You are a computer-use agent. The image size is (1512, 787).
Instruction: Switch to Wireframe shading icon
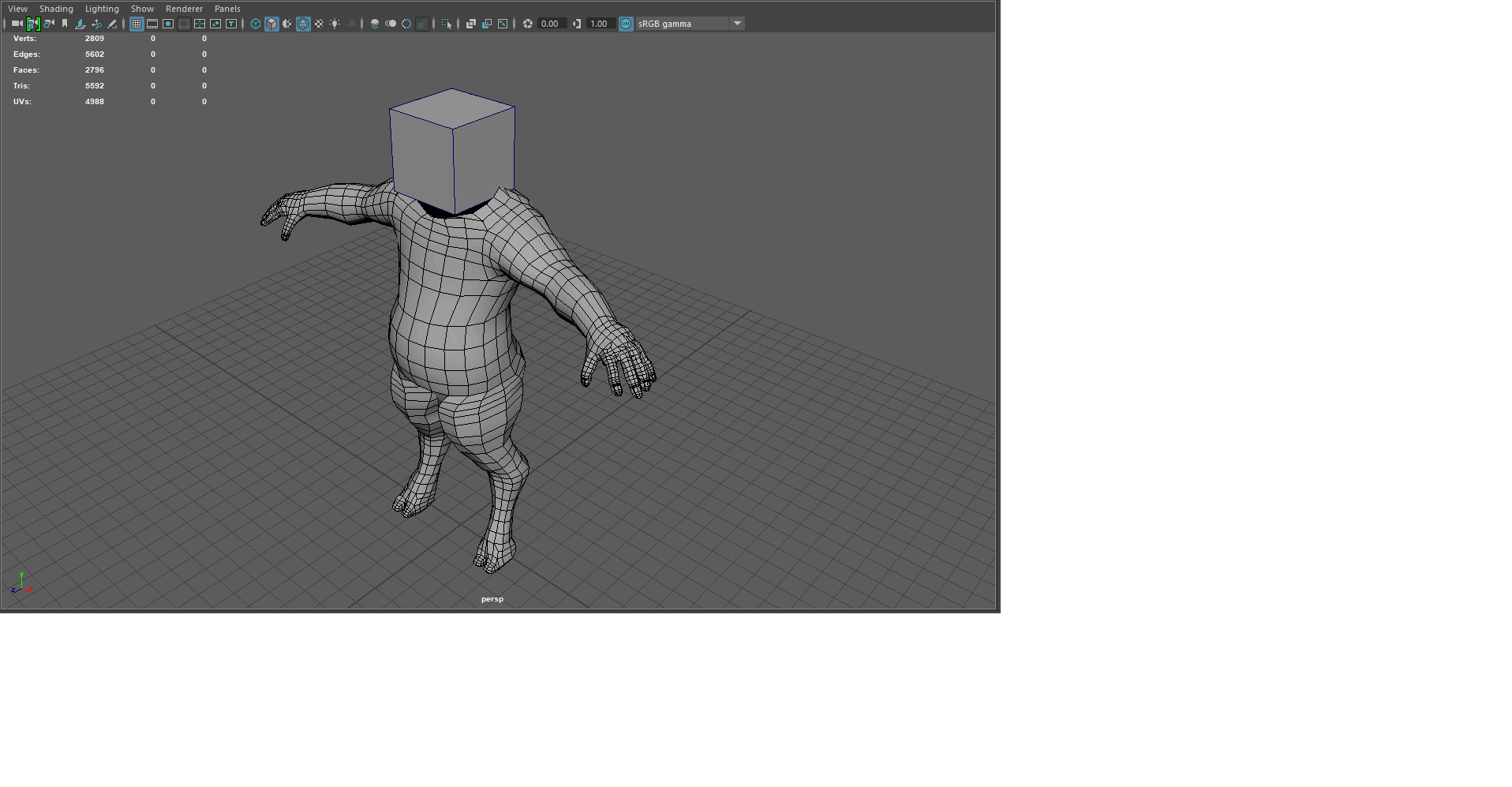(x=256, y=24)
